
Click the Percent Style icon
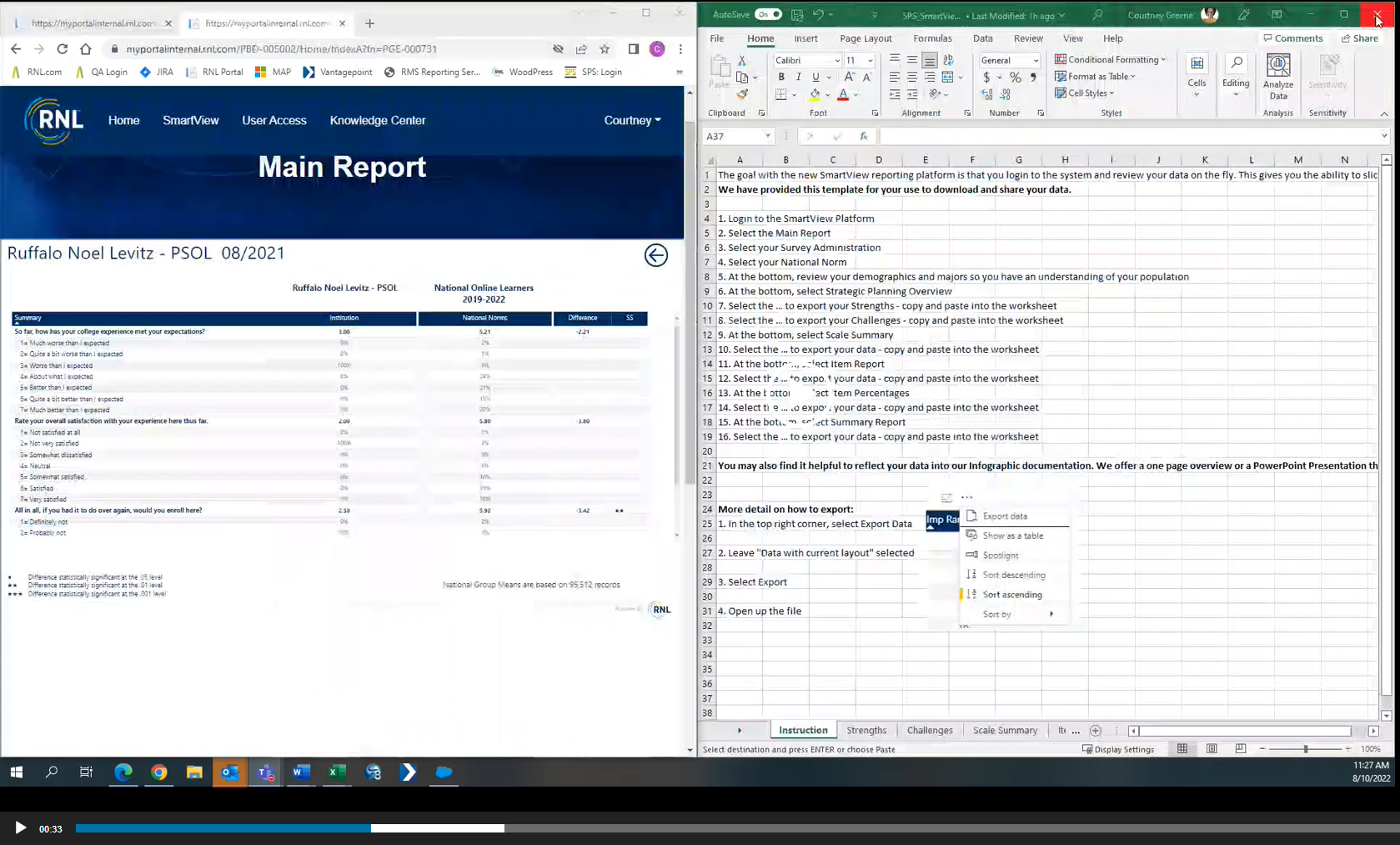coord(1015,78)
